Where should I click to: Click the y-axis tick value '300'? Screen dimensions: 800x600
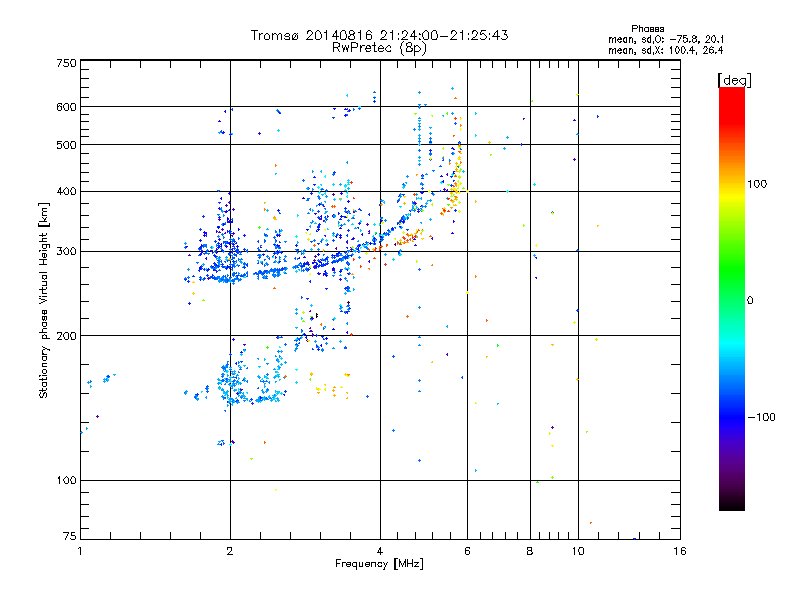point(66,252)
